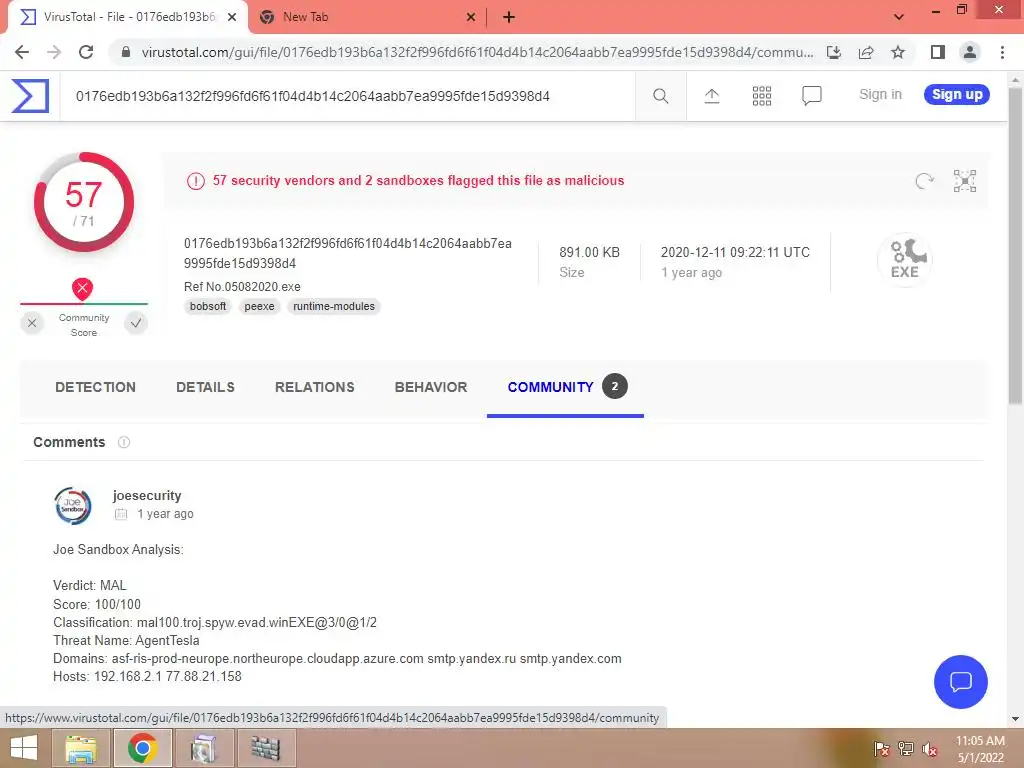Select the COMMUNITY tab
The width and height of the screenshot is (1024, 768).
click(x=566, y=387)
